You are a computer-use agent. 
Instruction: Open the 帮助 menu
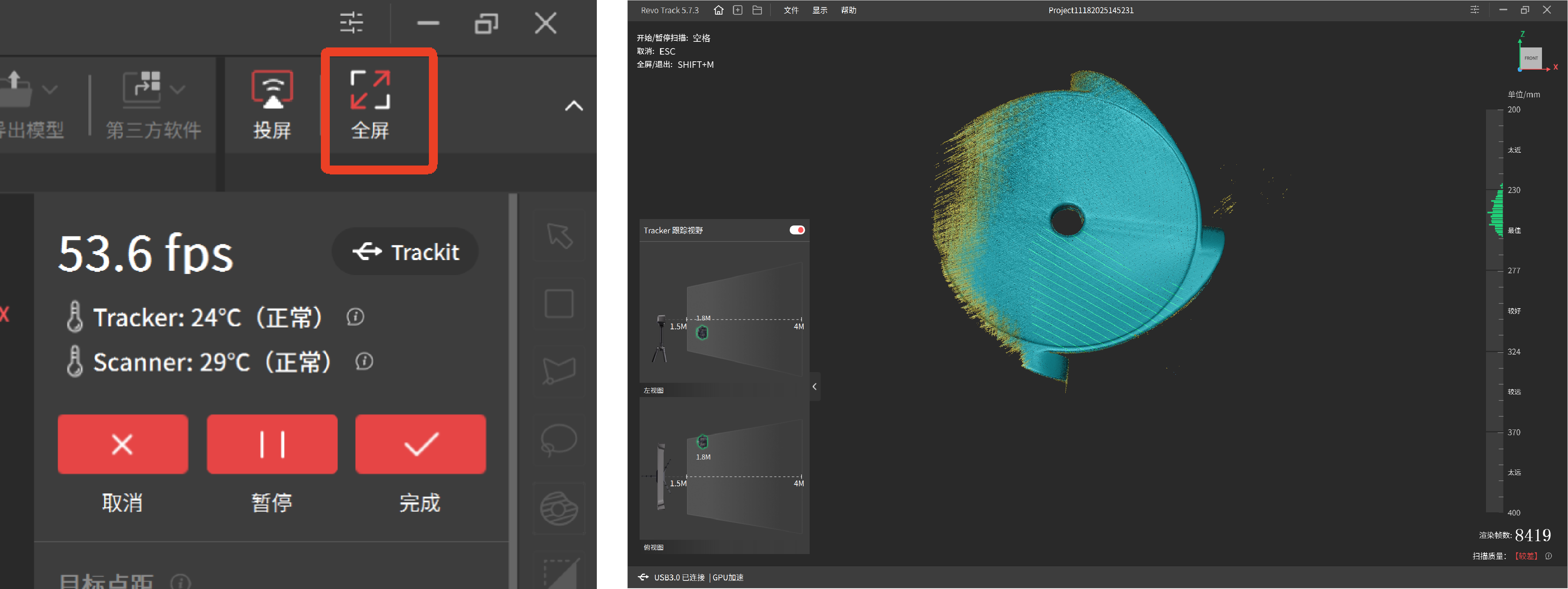click(x=848, y=10)
